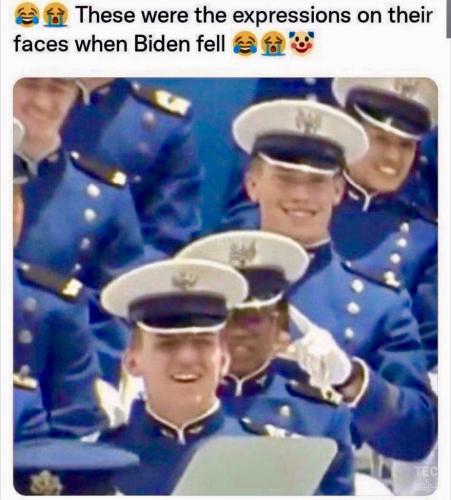Click the laughing emoji after "fell"
This screenshot has height=500, width=451.
coord(245,43)
